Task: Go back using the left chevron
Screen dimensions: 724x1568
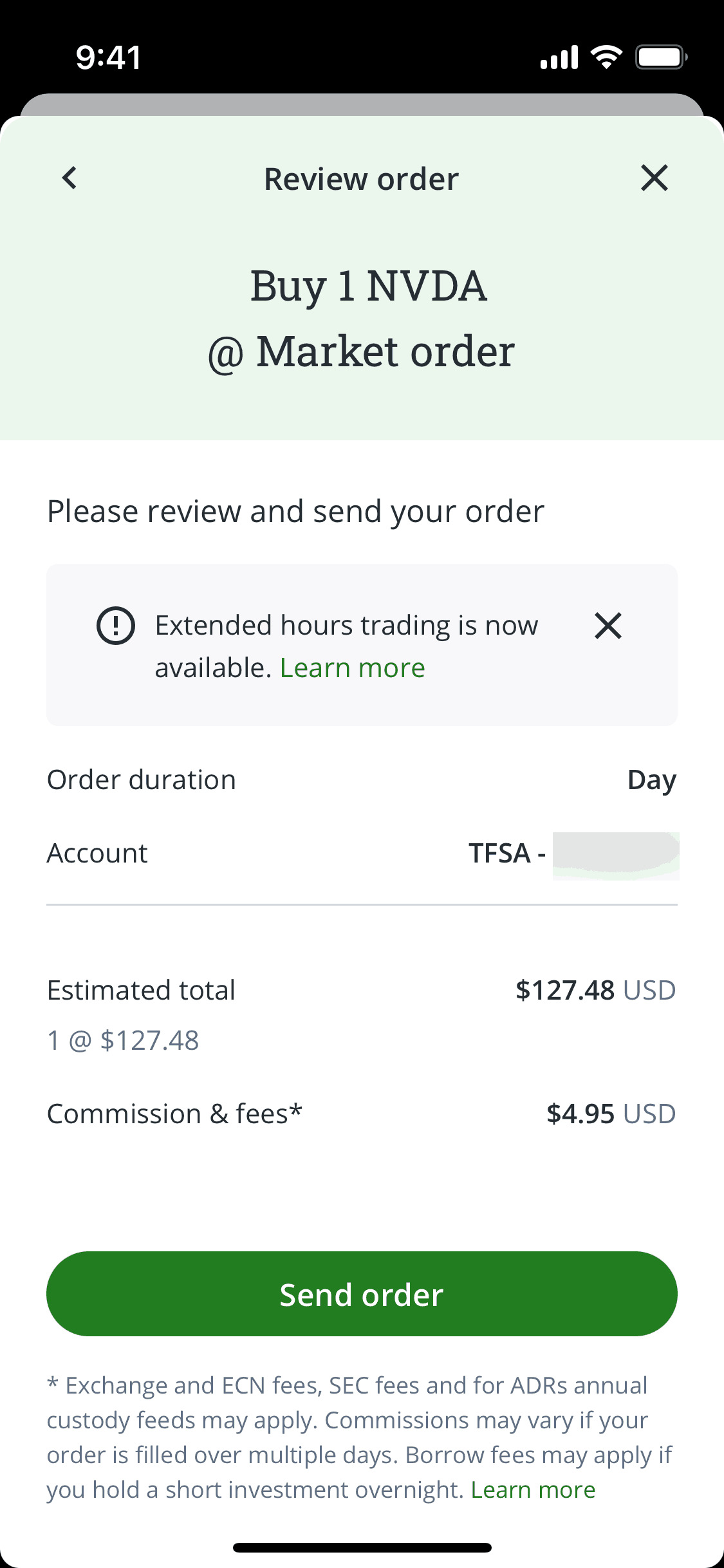Action: click(70, 178)
